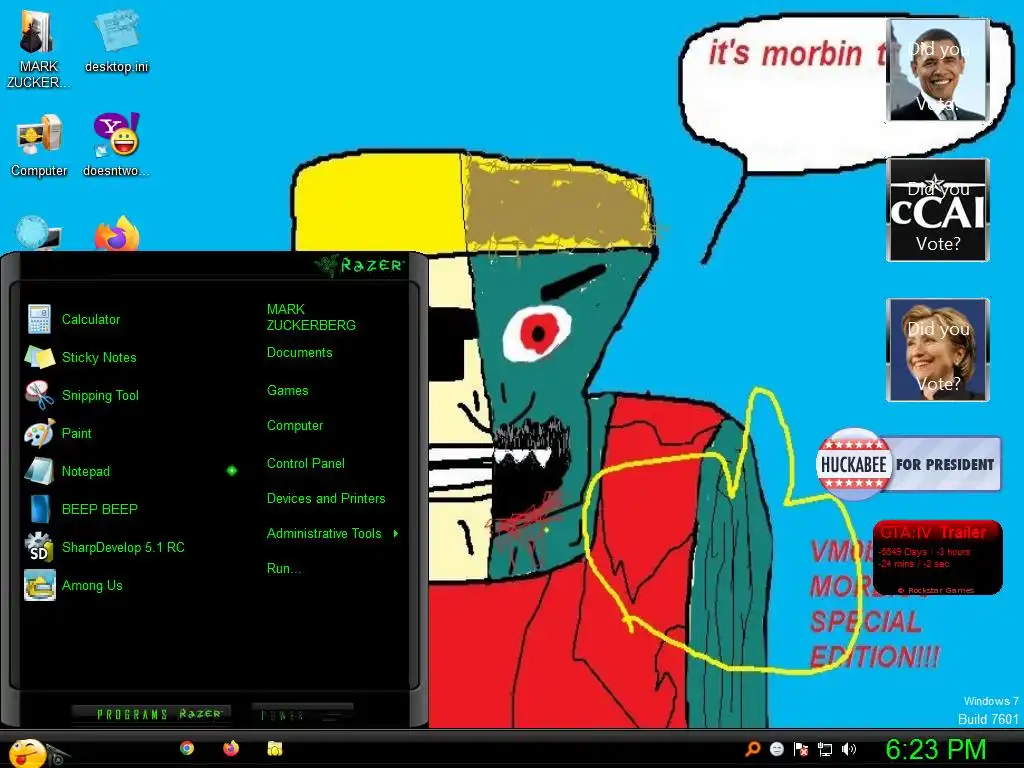Click the 6:23 PM clock
Screen dimensions: 1024x768
pyautogui.click(x=935, y=750)
